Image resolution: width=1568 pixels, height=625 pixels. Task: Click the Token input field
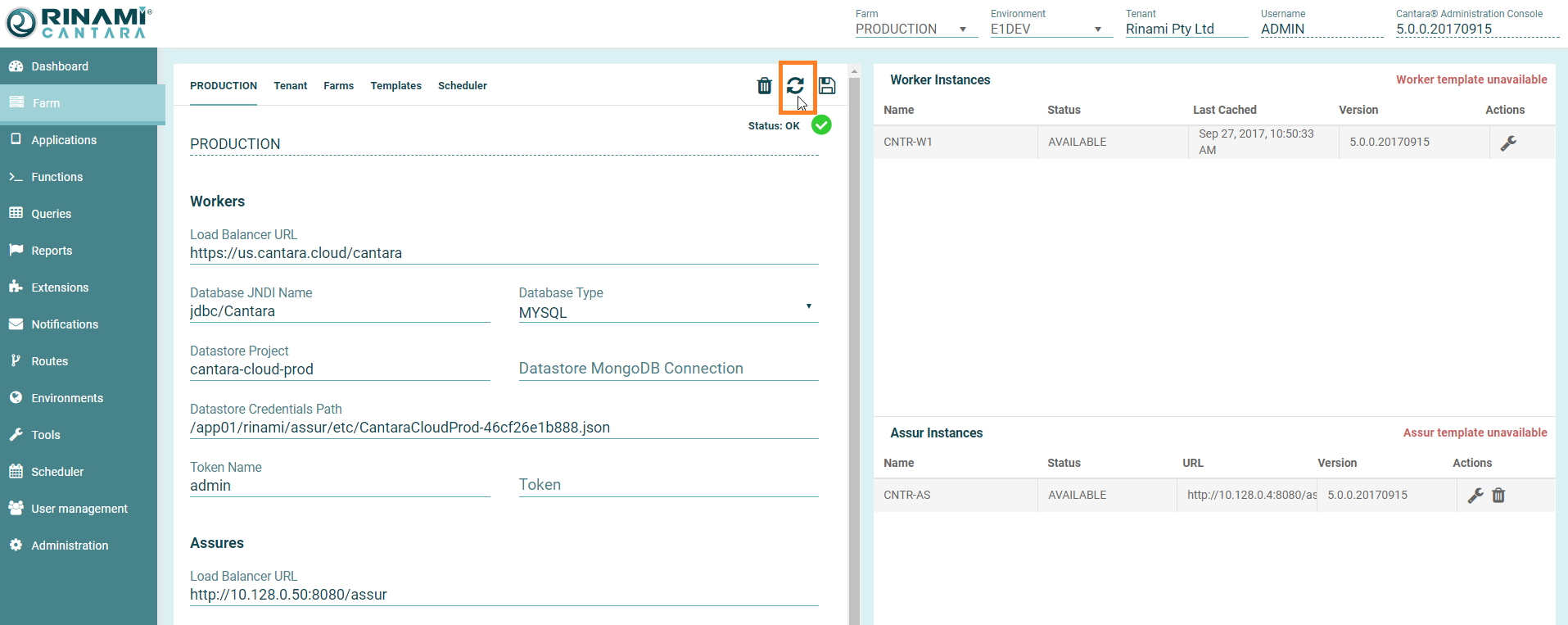pos(667,486)
